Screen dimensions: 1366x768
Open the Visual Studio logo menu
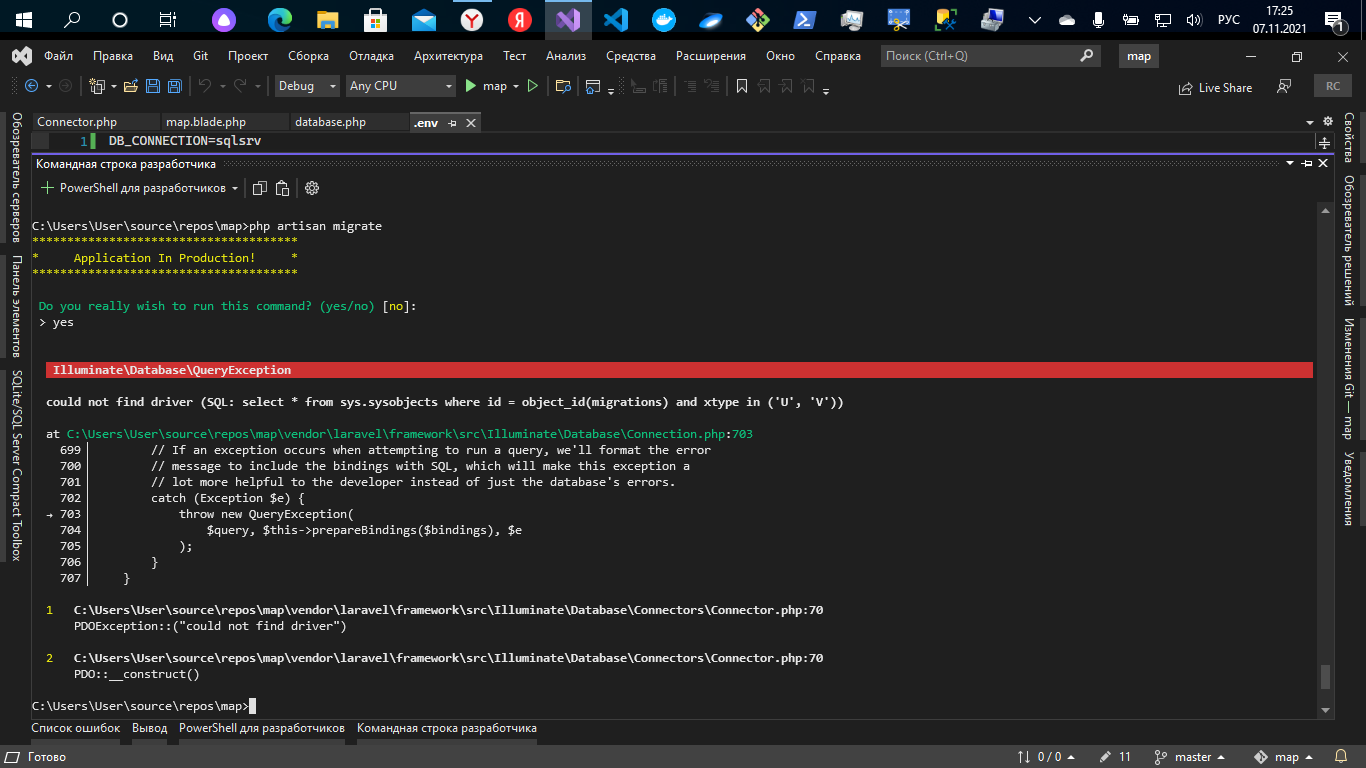(x=21, y=56)
